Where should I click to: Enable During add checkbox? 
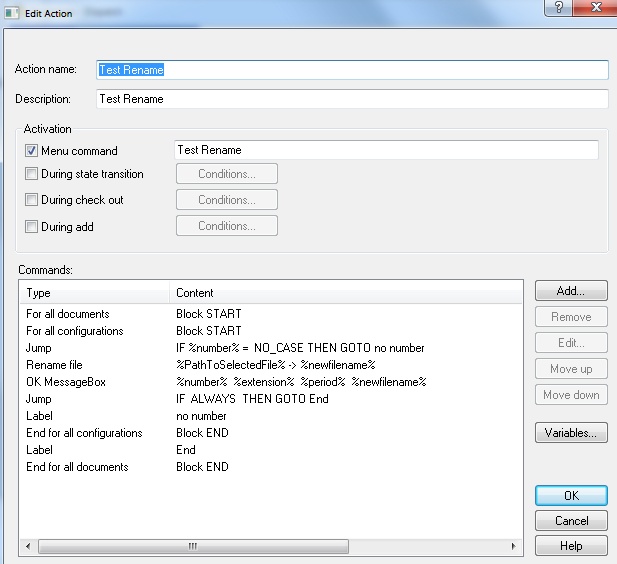pyautogui.click(x=31, y=226)
